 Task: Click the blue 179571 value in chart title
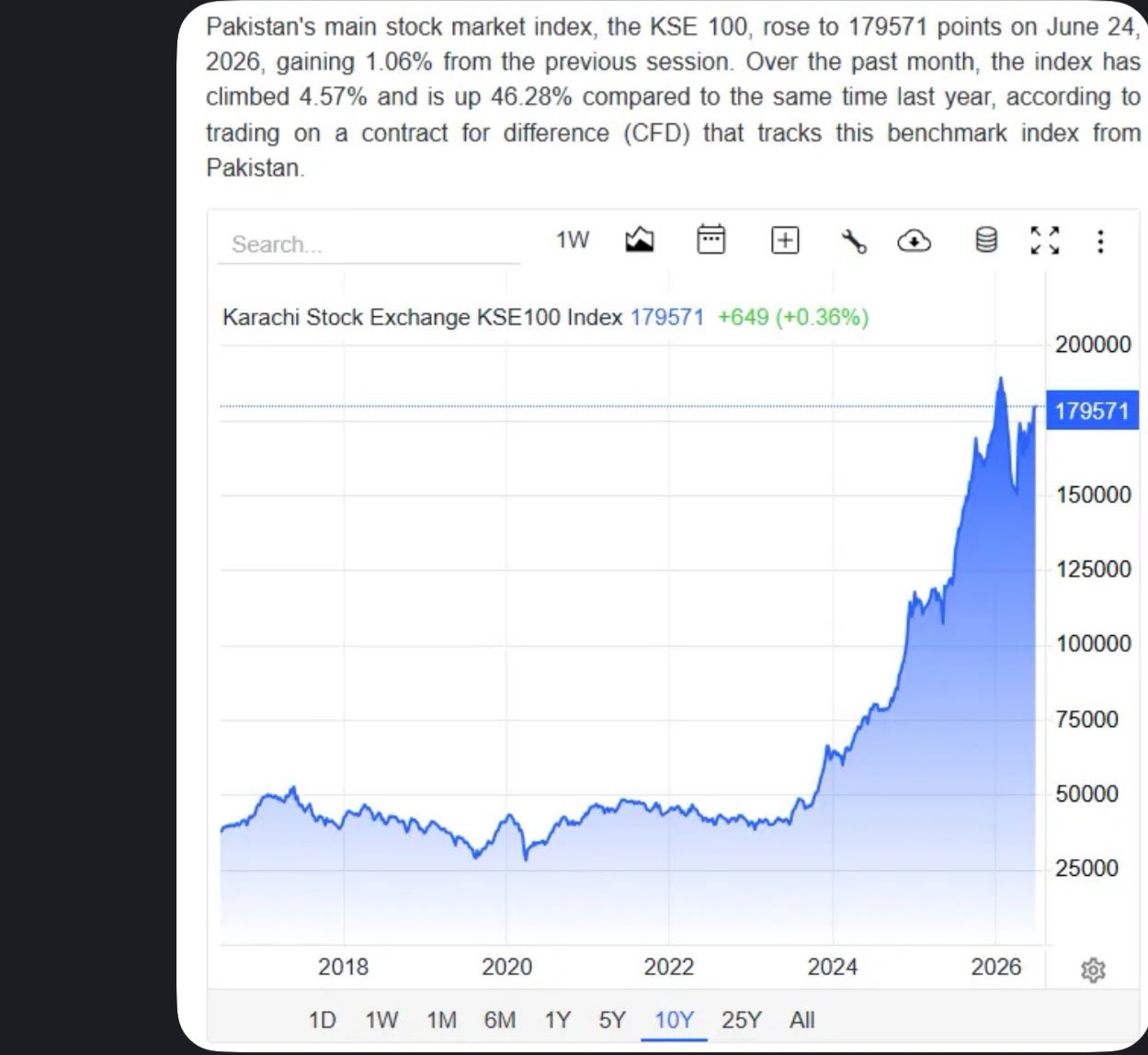666,318
